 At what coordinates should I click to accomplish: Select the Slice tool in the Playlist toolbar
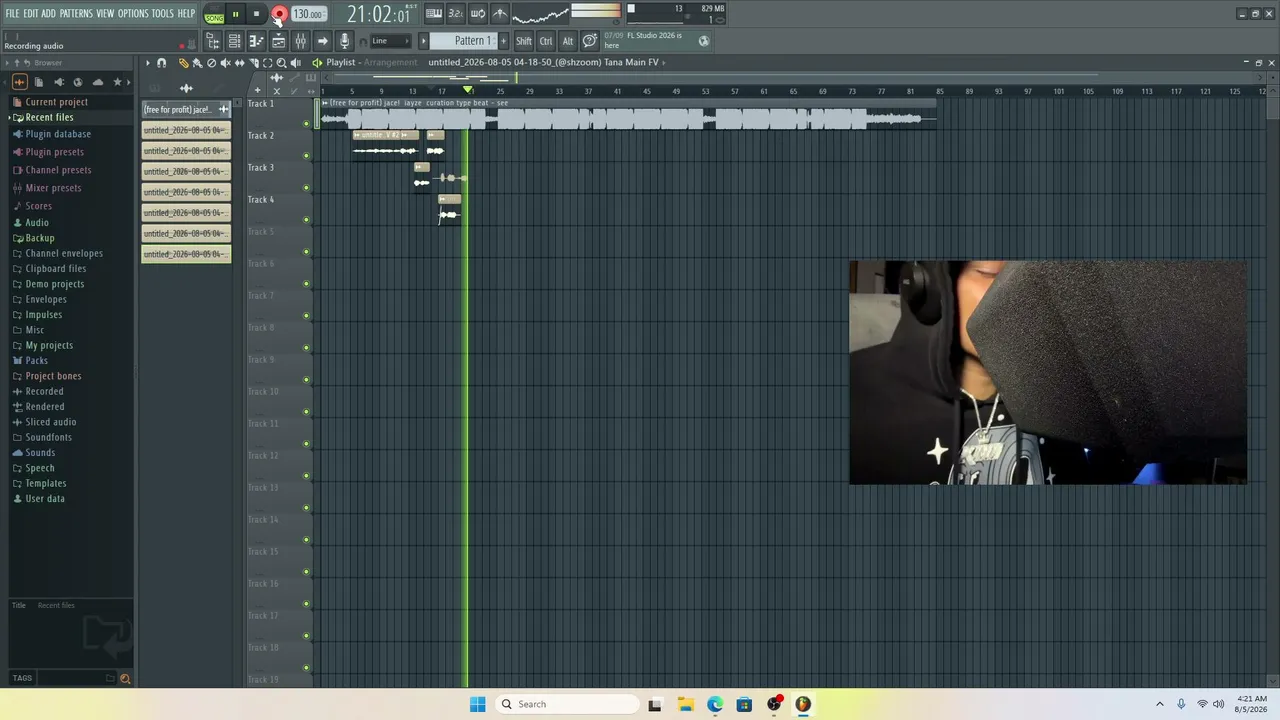click(253, 63)
